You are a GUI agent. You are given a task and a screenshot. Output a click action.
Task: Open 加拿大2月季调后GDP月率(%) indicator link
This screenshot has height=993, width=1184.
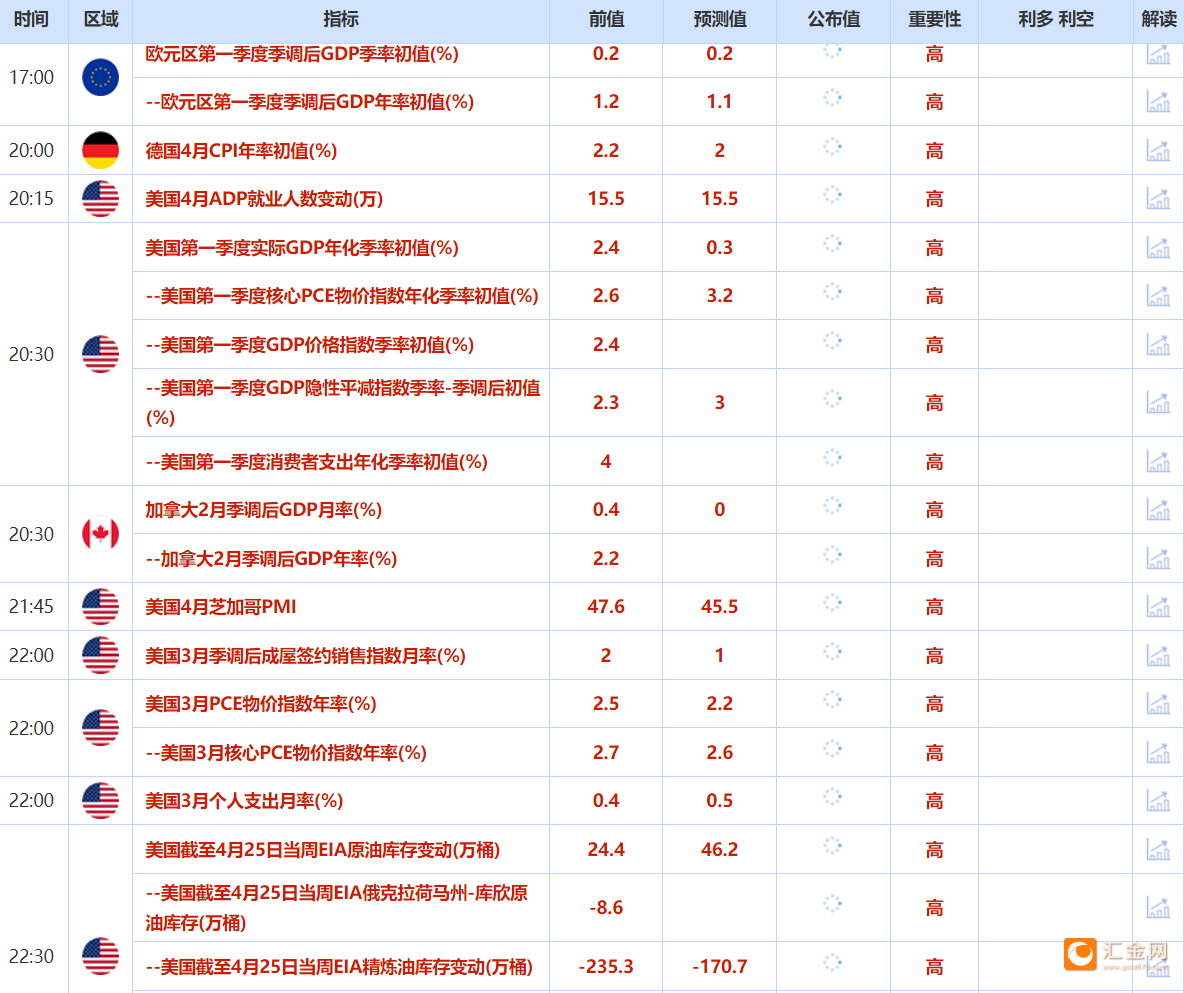[x=264, y=510]
